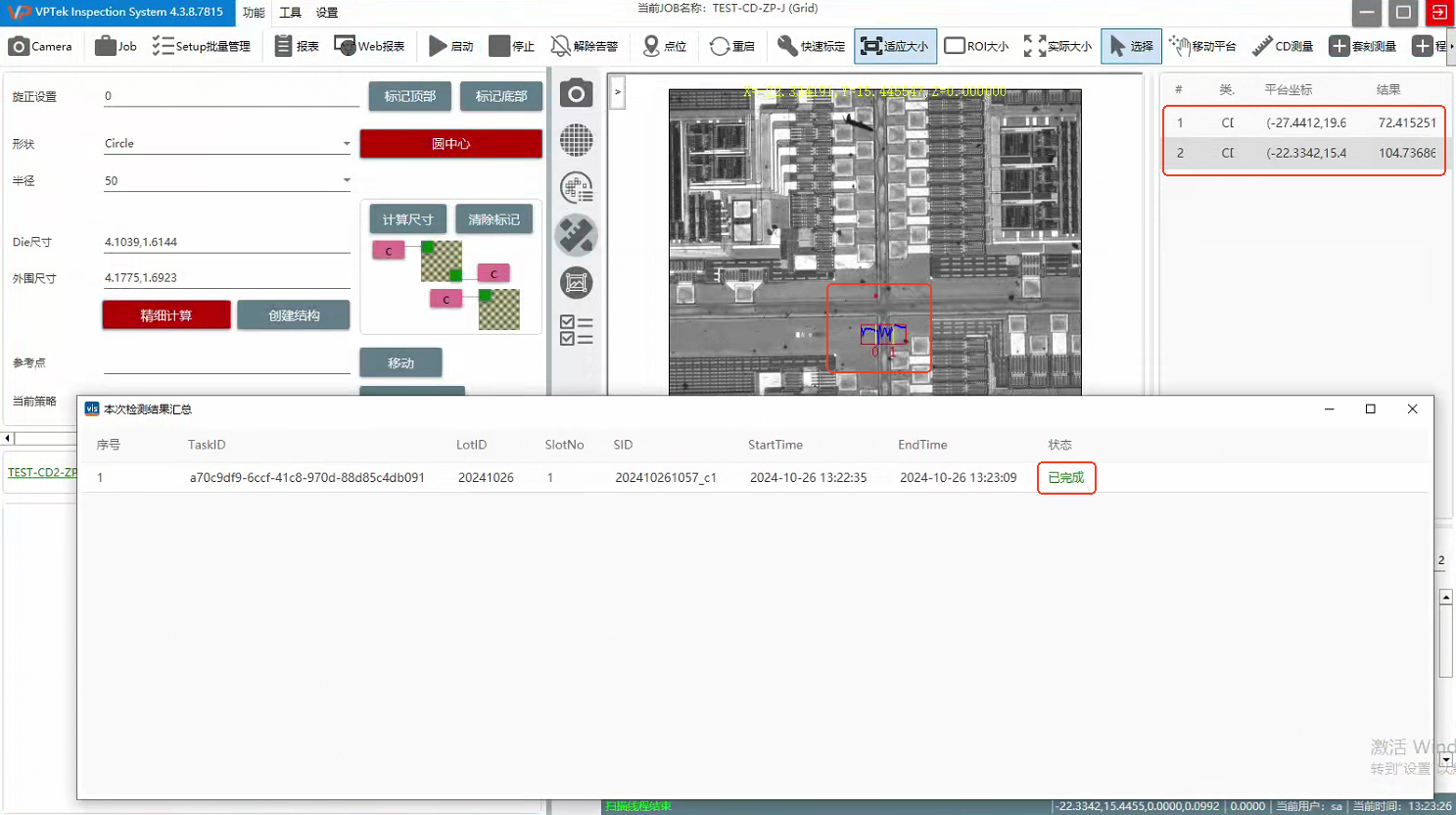Viewport: 1456px width, 815px height.
Task: Click the left arrow of the horizontal scrollbar
Action: pyautogui.click(x=8, y=438)
